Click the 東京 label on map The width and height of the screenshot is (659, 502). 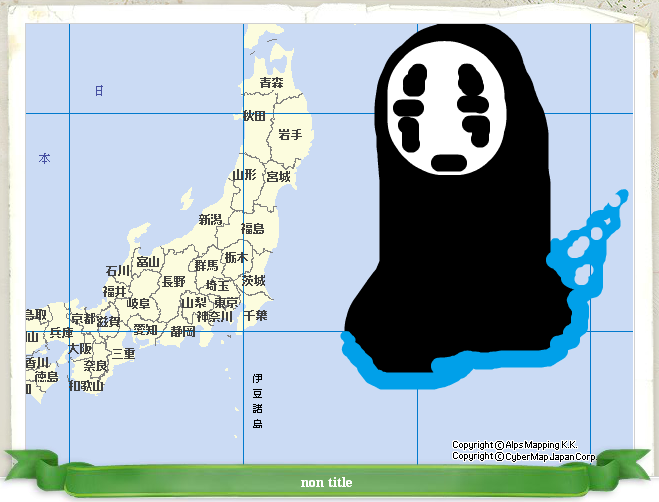tap(226, 303)
